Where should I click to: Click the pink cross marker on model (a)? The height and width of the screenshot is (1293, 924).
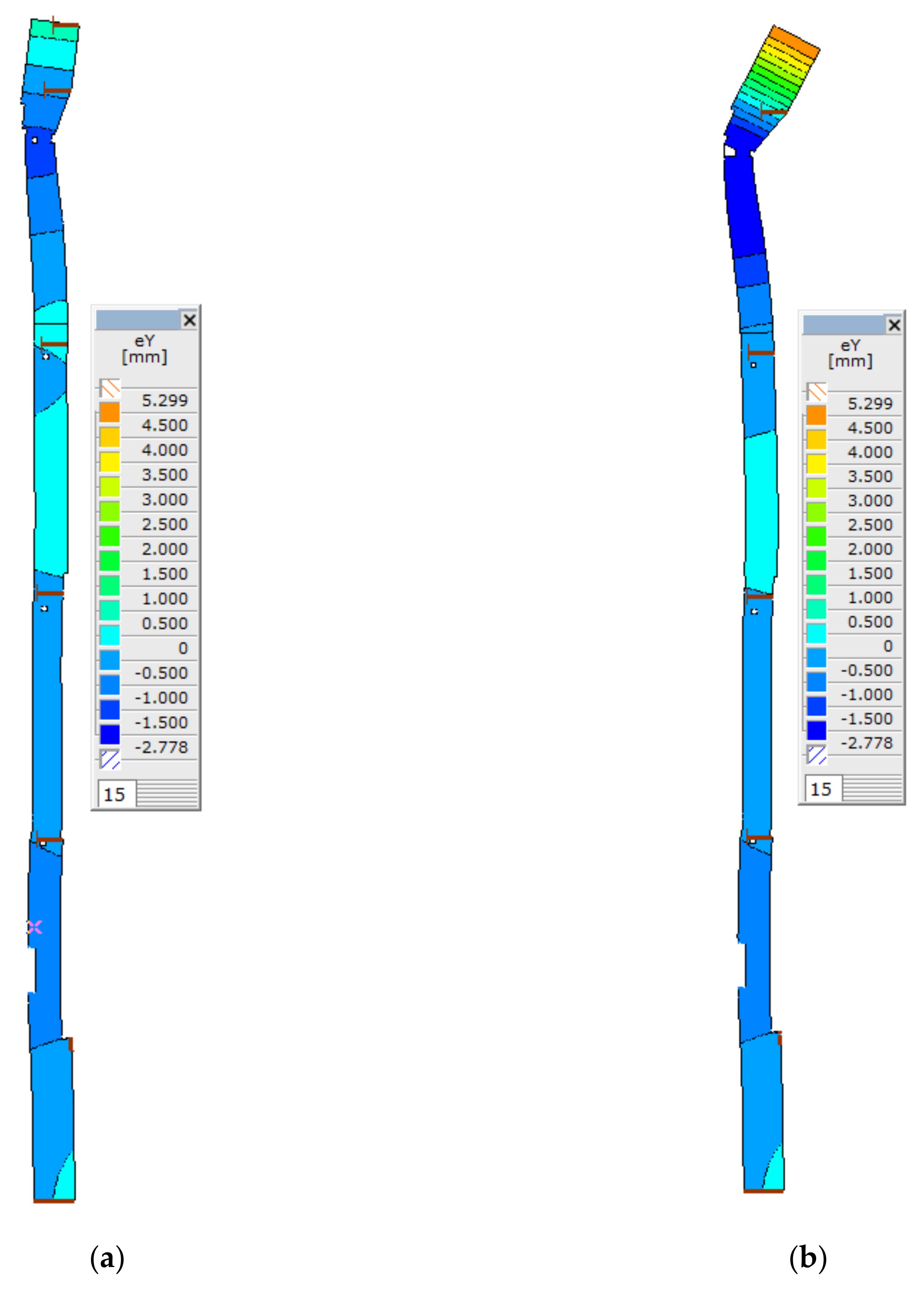point(35,927)
